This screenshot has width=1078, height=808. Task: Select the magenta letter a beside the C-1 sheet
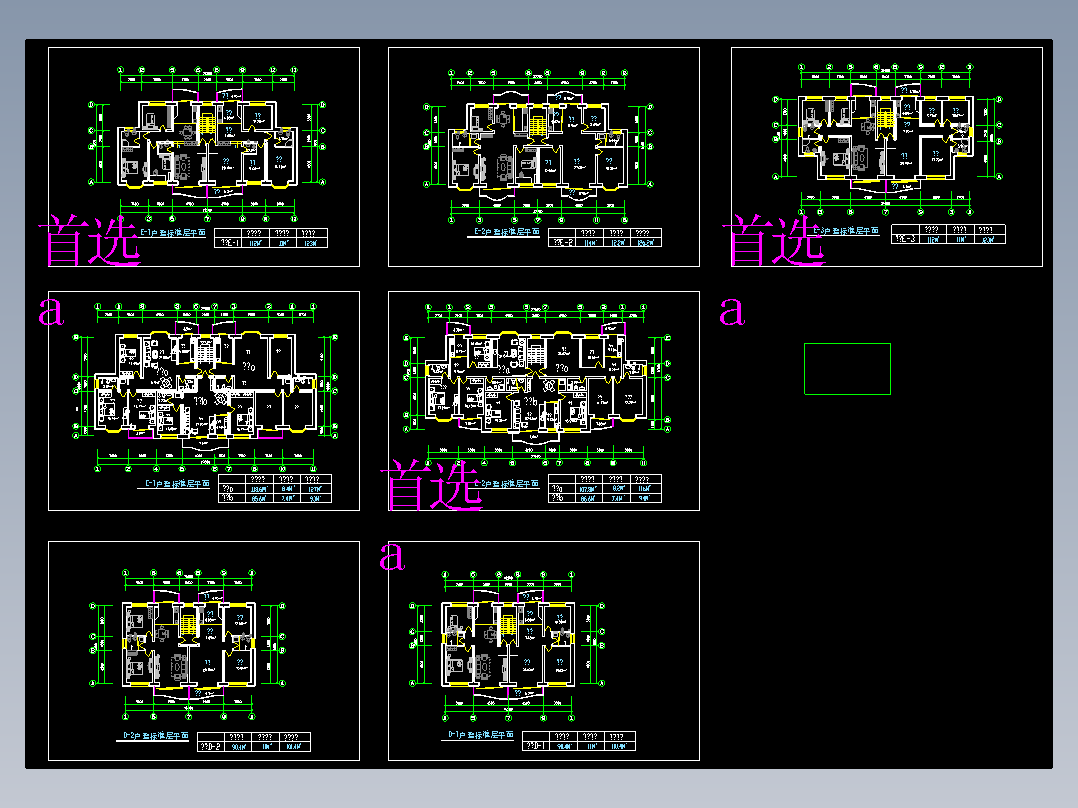[52, 312]
